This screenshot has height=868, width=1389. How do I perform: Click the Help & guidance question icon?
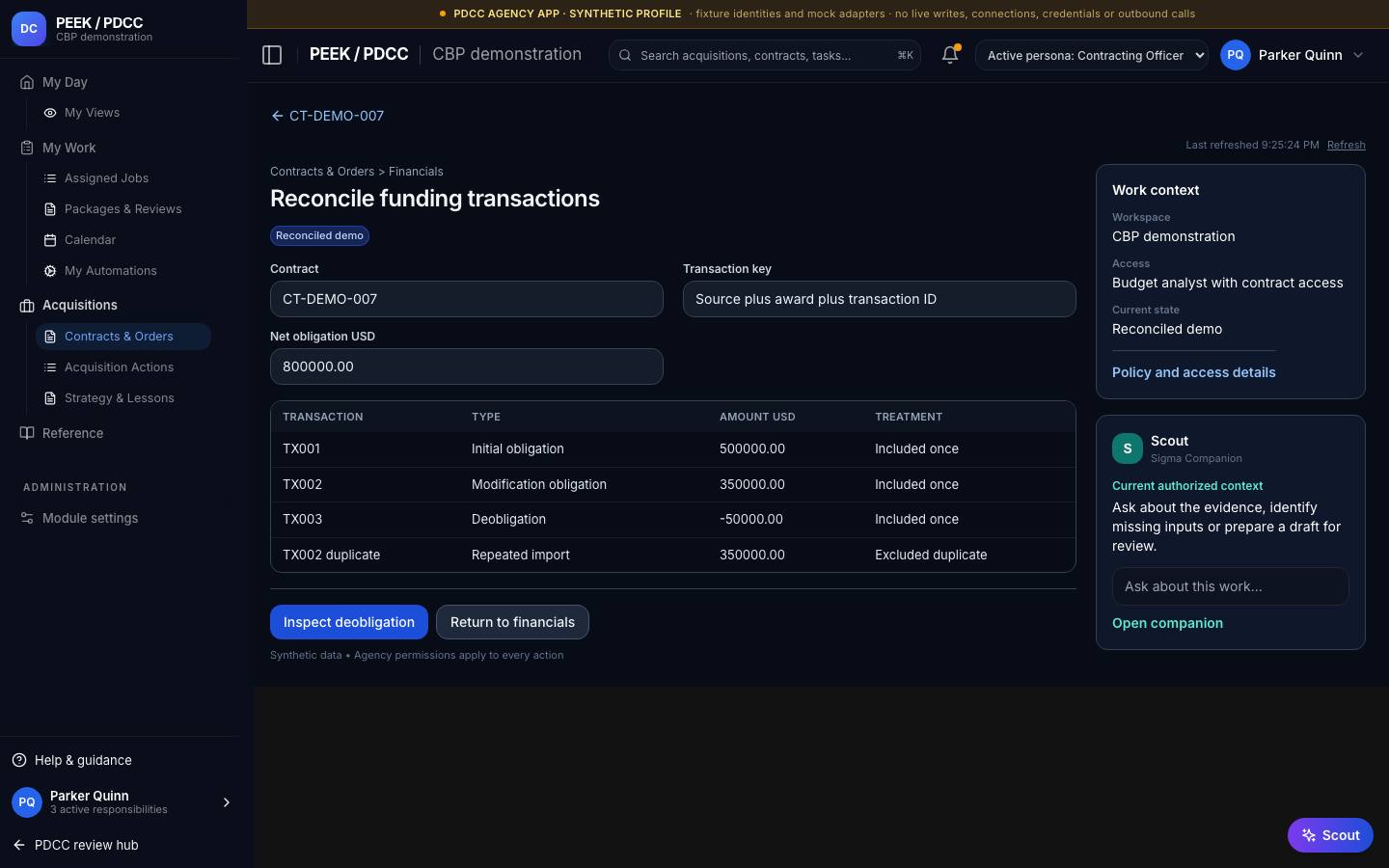coord(19,760)
